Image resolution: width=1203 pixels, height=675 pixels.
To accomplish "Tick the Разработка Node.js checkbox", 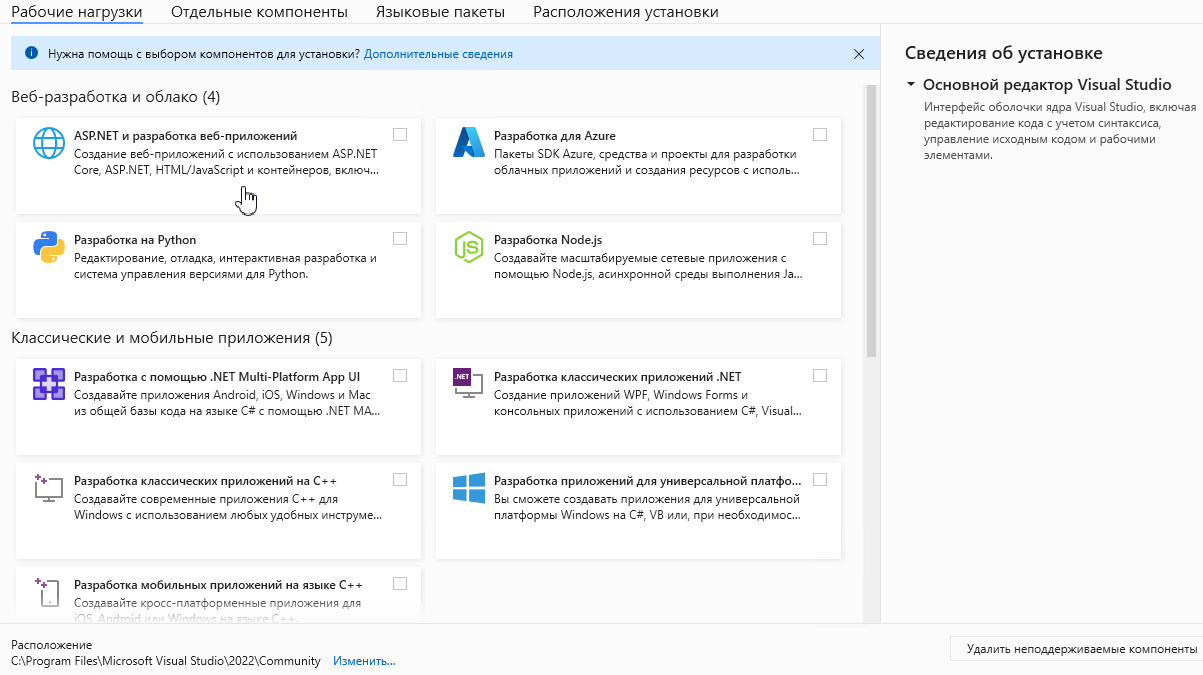I will (x=820, y=238).
